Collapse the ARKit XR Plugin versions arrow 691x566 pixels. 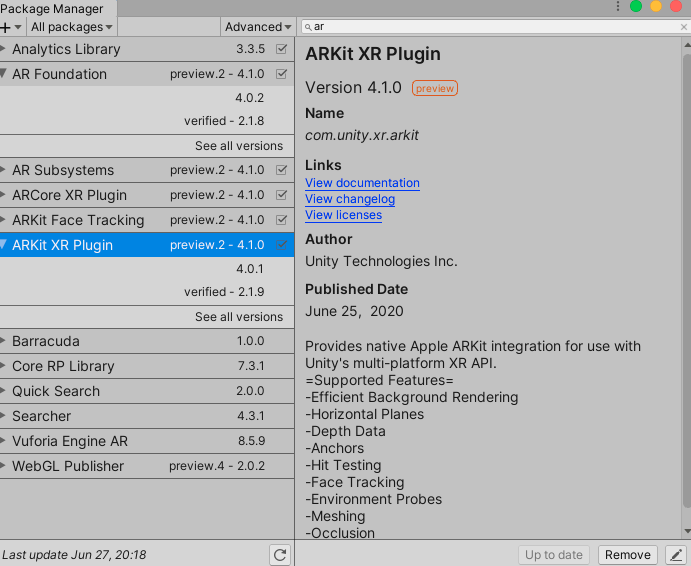[x=3, y=244]
